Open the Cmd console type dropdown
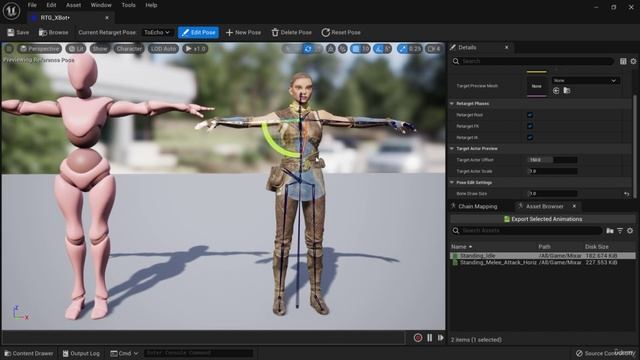This screenshot has width=640, height=360. (x=124, y=353)
